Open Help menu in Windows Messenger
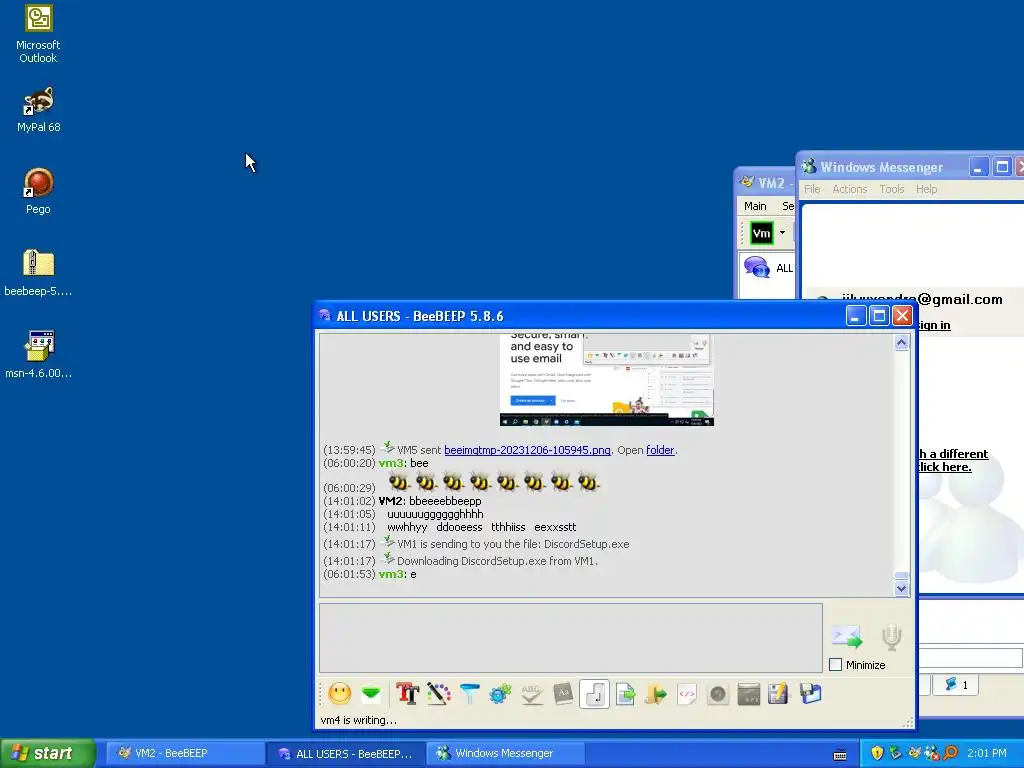 click(926, 189)
